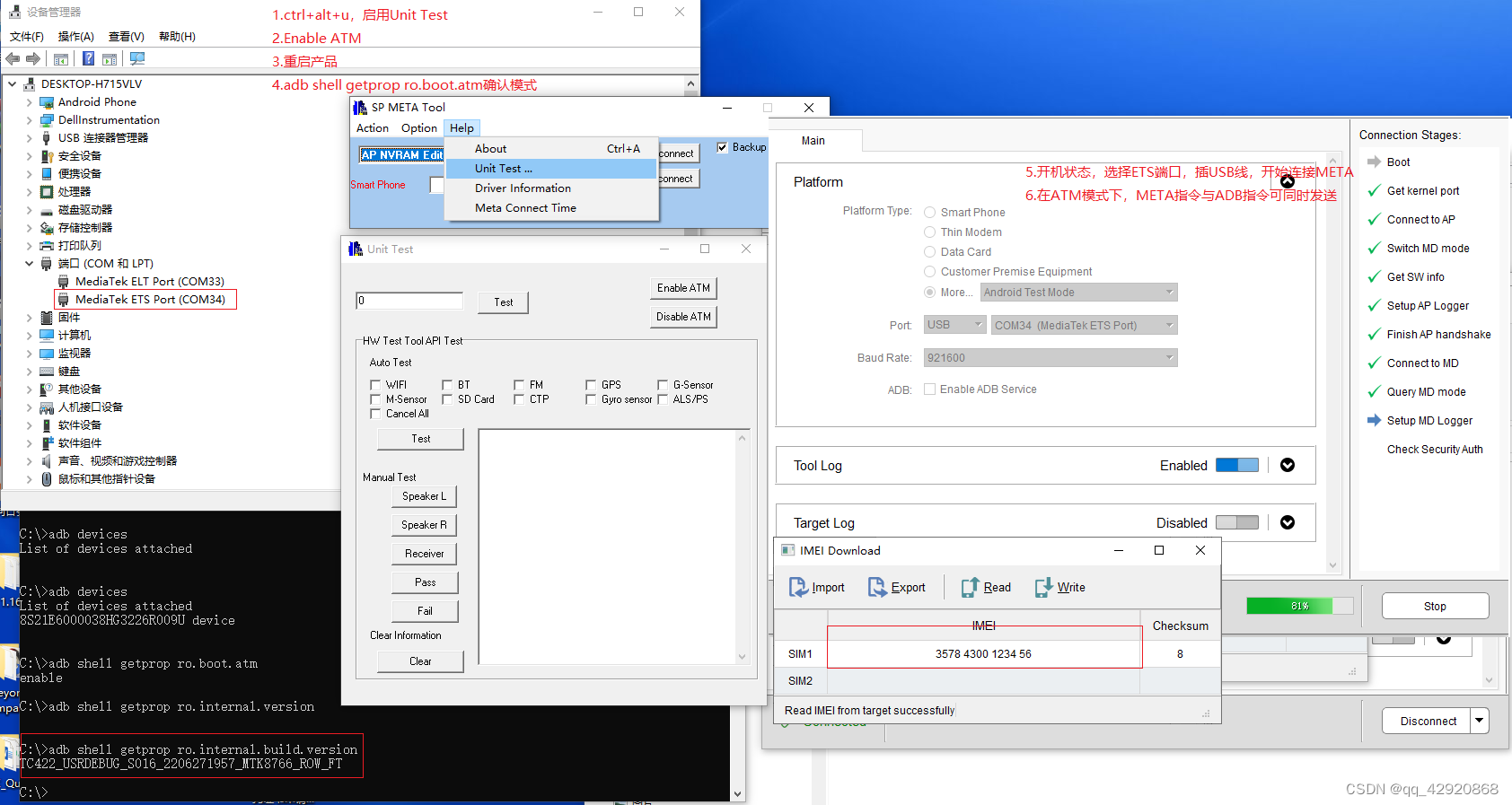Screen dimensions: 1512x805
Task: Select the Smart Phone platform radio button
Action: [x=930, y=213]
